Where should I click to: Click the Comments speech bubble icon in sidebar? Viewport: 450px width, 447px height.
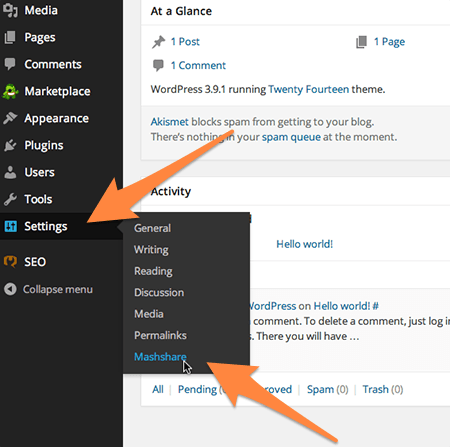click(10, 64)
